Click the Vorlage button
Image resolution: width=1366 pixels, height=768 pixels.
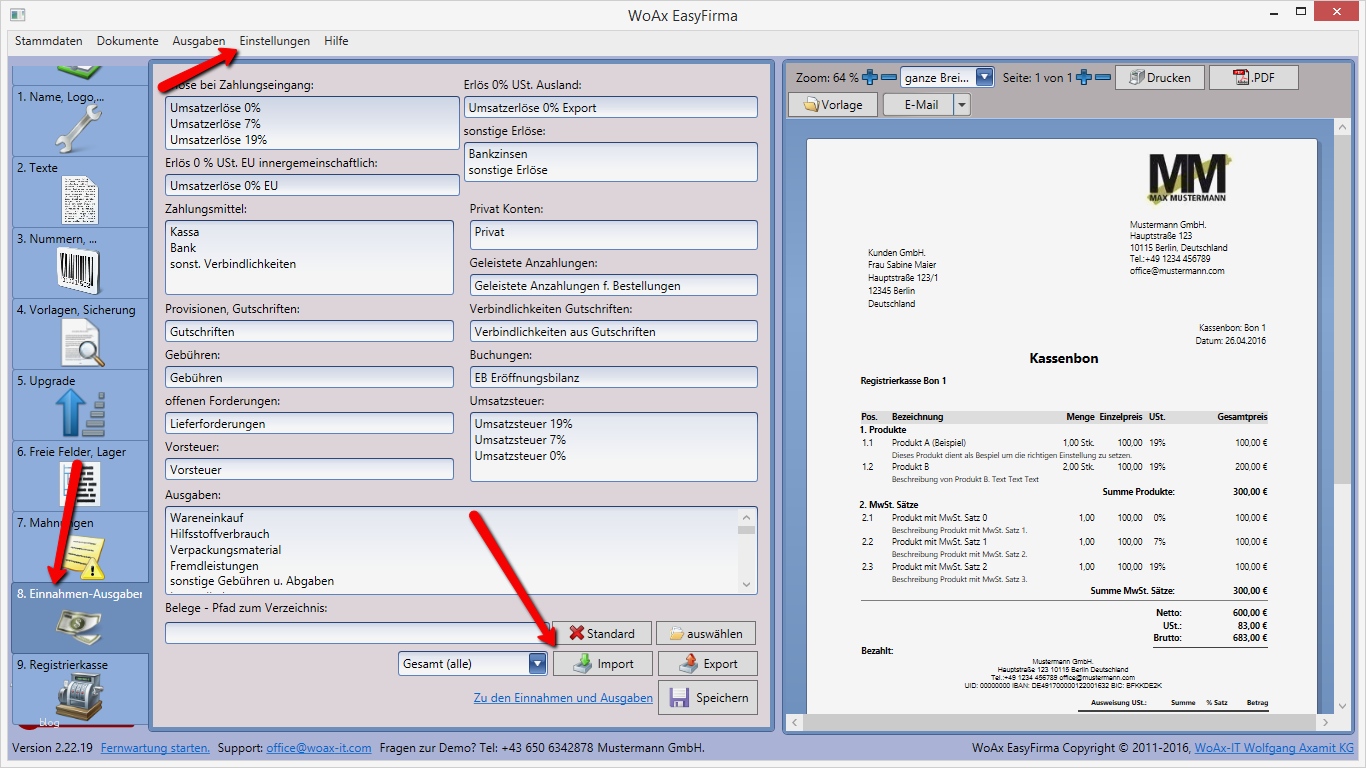click(833, 104)
